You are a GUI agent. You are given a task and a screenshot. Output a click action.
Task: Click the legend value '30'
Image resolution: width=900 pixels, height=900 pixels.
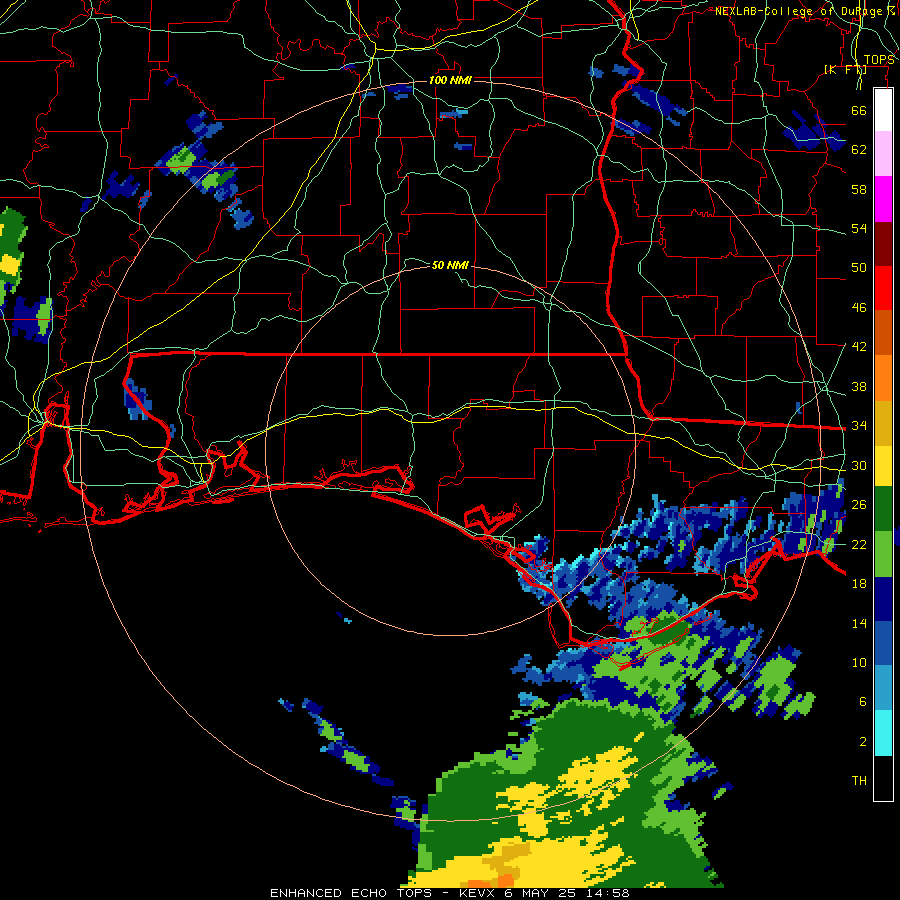click(x=859, y=465)
